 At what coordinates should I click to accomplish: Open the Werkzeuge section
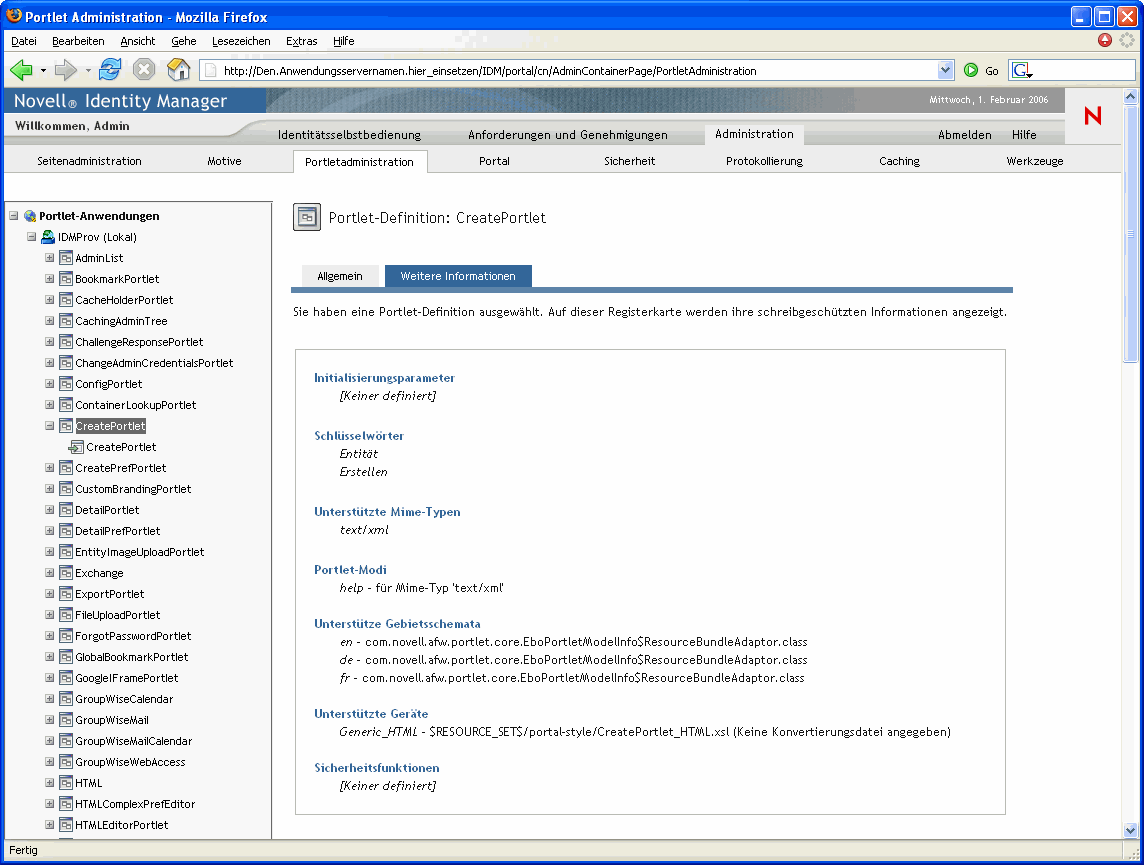click(x=1035, y=161)
